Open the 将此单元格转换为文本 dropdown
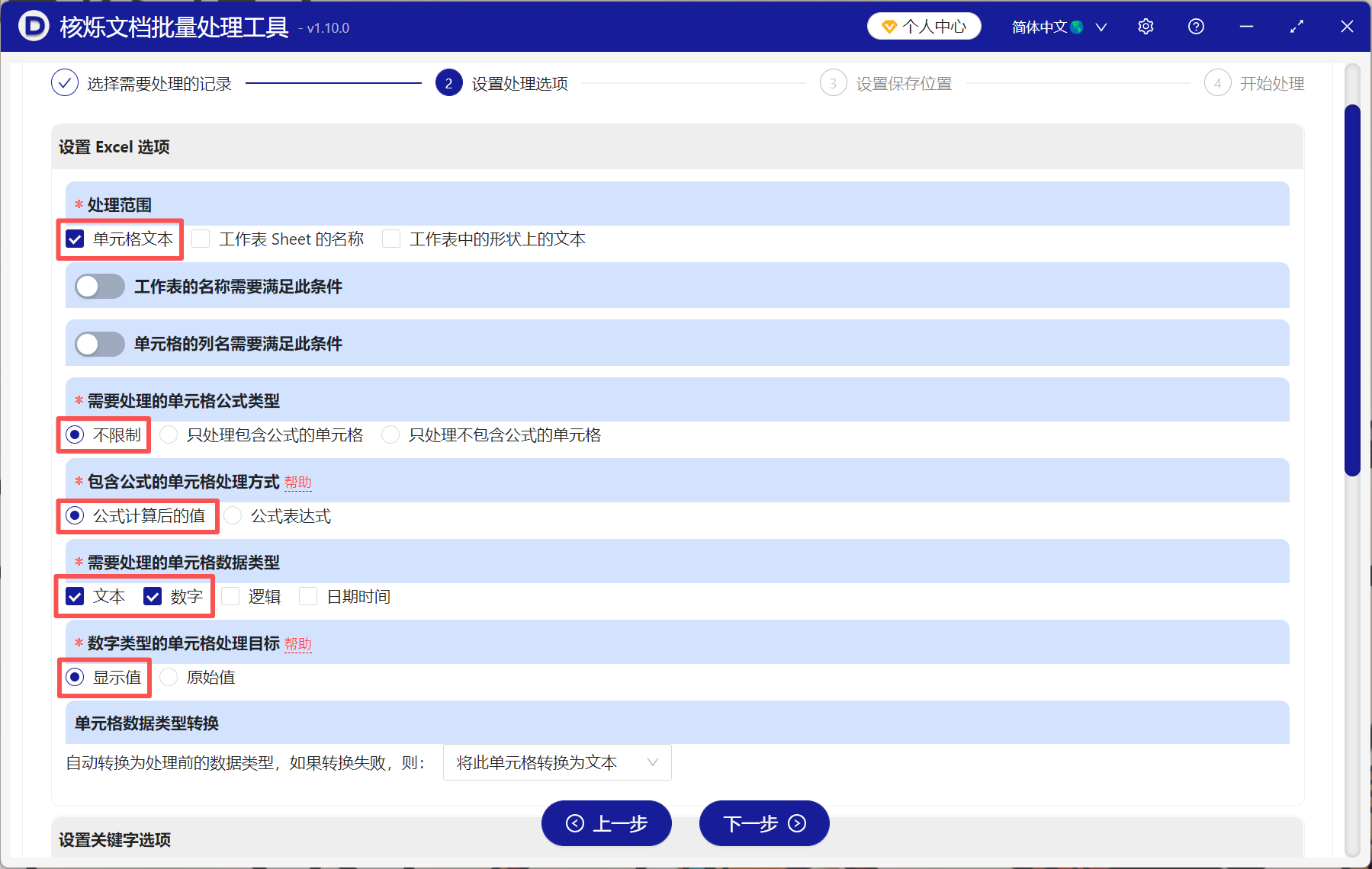The height and width of the screenshot is (869, 1372). [557, 762]
